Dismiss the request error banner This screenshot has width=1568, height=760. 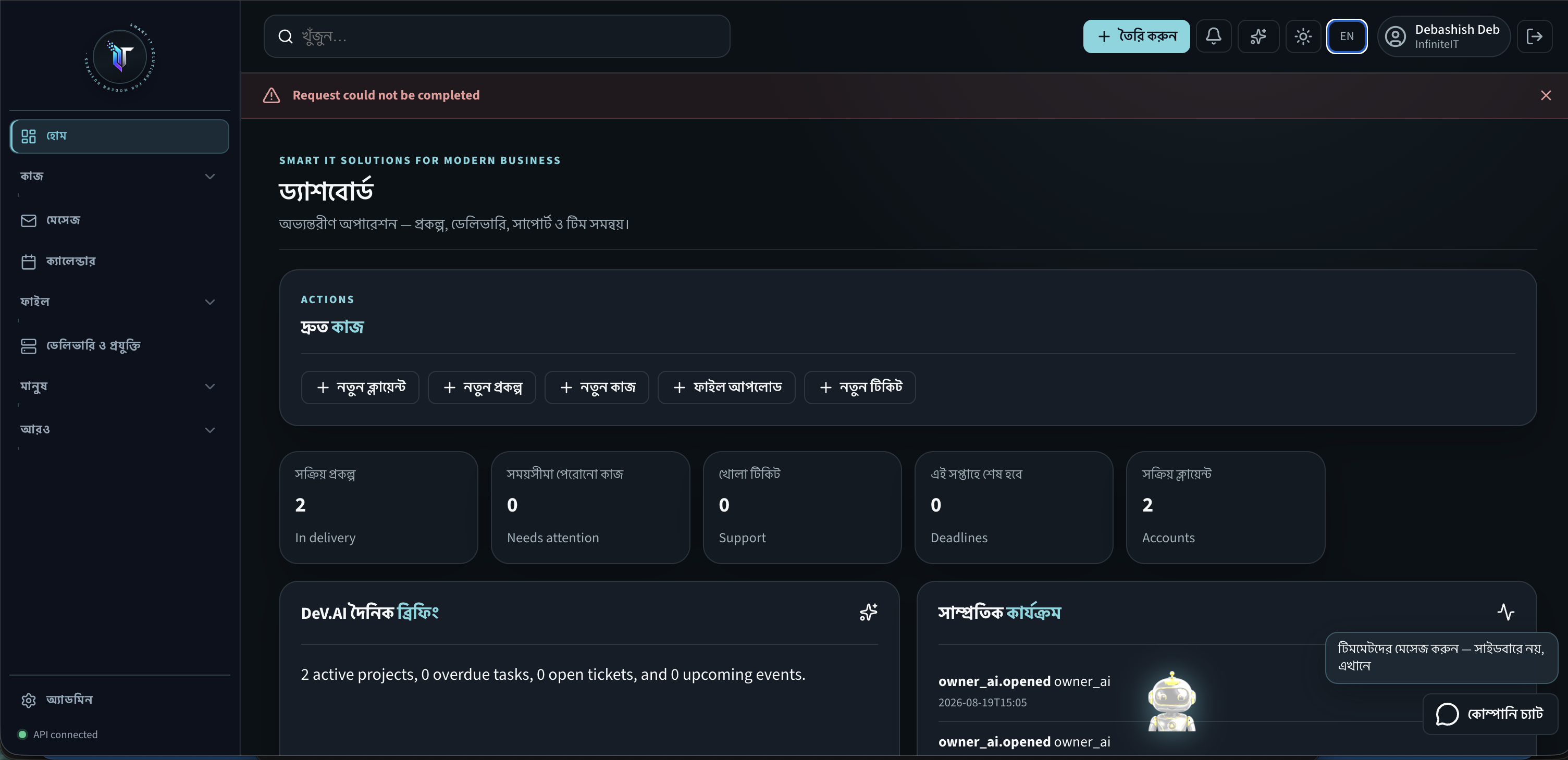(1546, 95)
